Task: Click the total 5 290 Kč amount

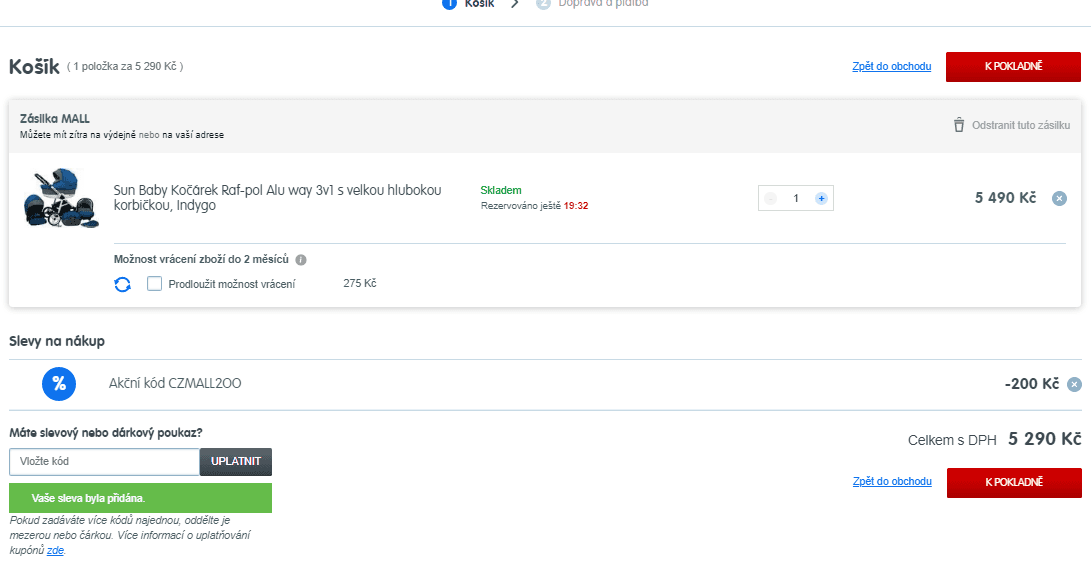Action: click(1044, 440)
